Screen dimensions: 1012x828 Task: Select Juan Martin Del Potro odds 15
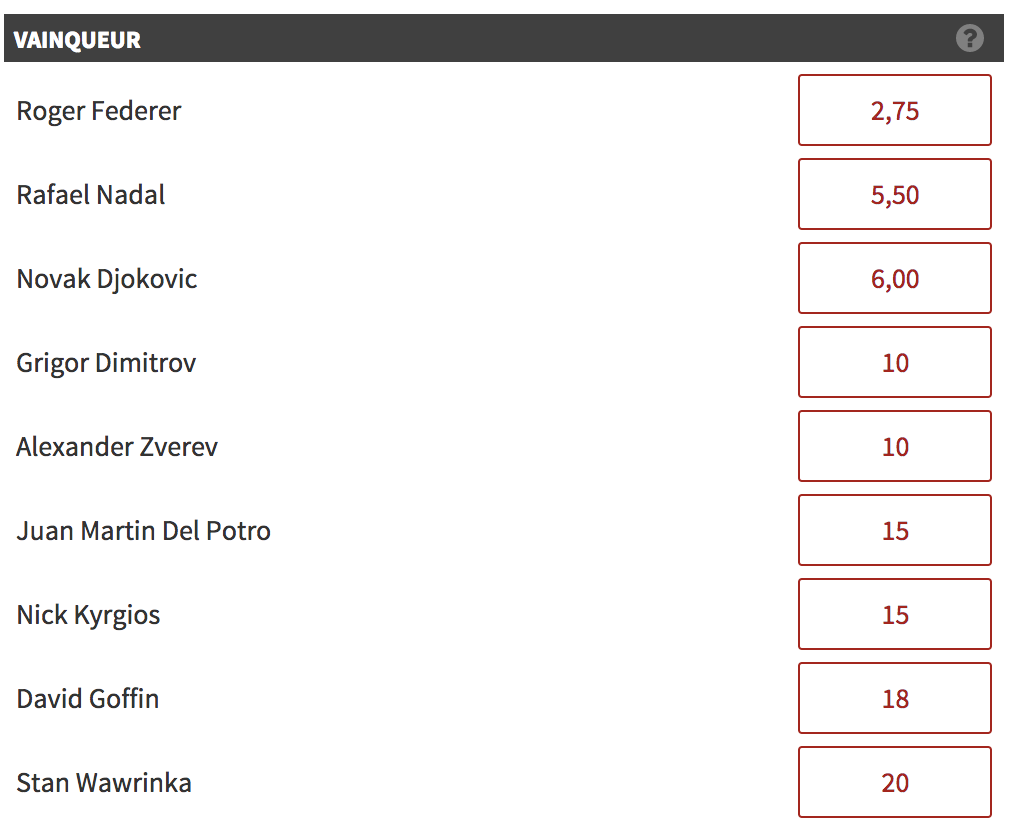click(x=895, y=530)
